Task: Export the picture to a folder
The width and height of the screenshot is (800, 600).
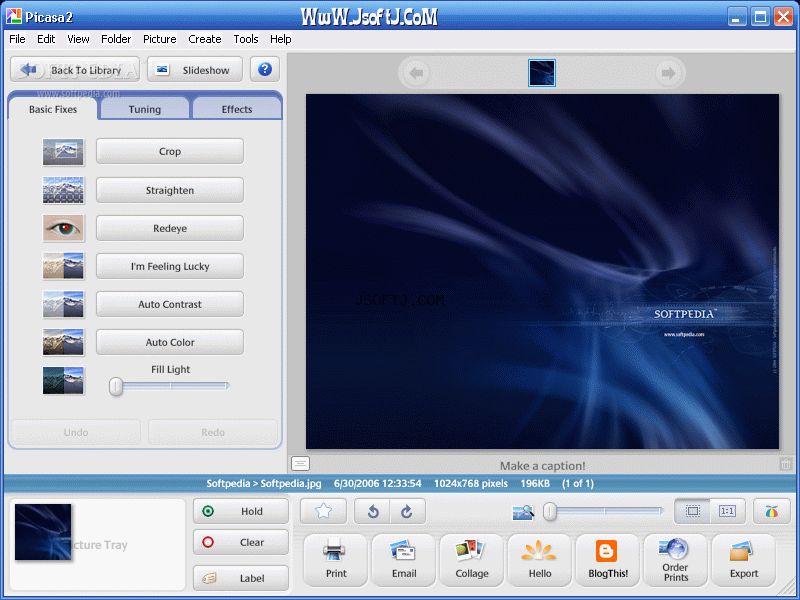Action: click(x=743, y=560)
